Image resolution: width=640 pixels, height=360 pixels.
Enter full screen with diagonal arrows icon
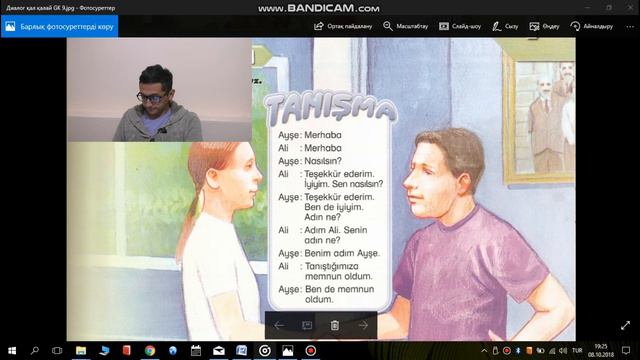625,325
